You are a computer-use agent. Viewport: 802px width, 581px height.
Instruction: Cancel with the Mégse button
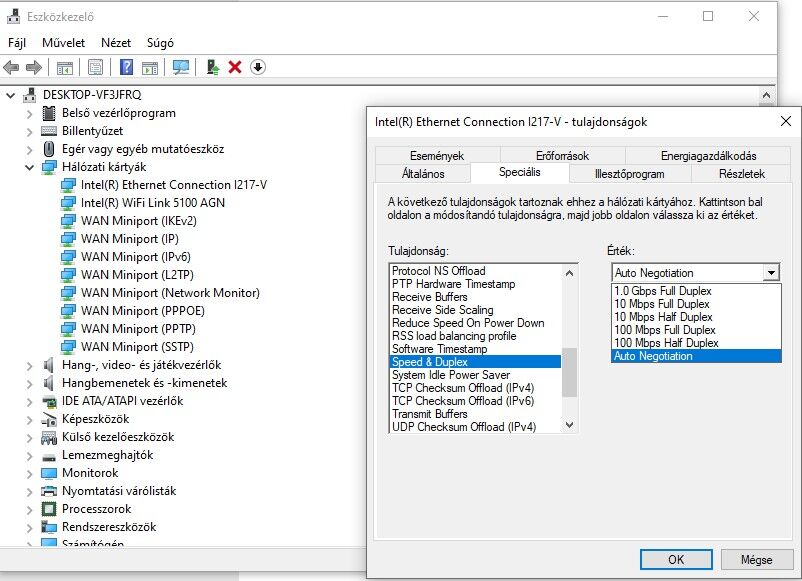tap(757, 560)
